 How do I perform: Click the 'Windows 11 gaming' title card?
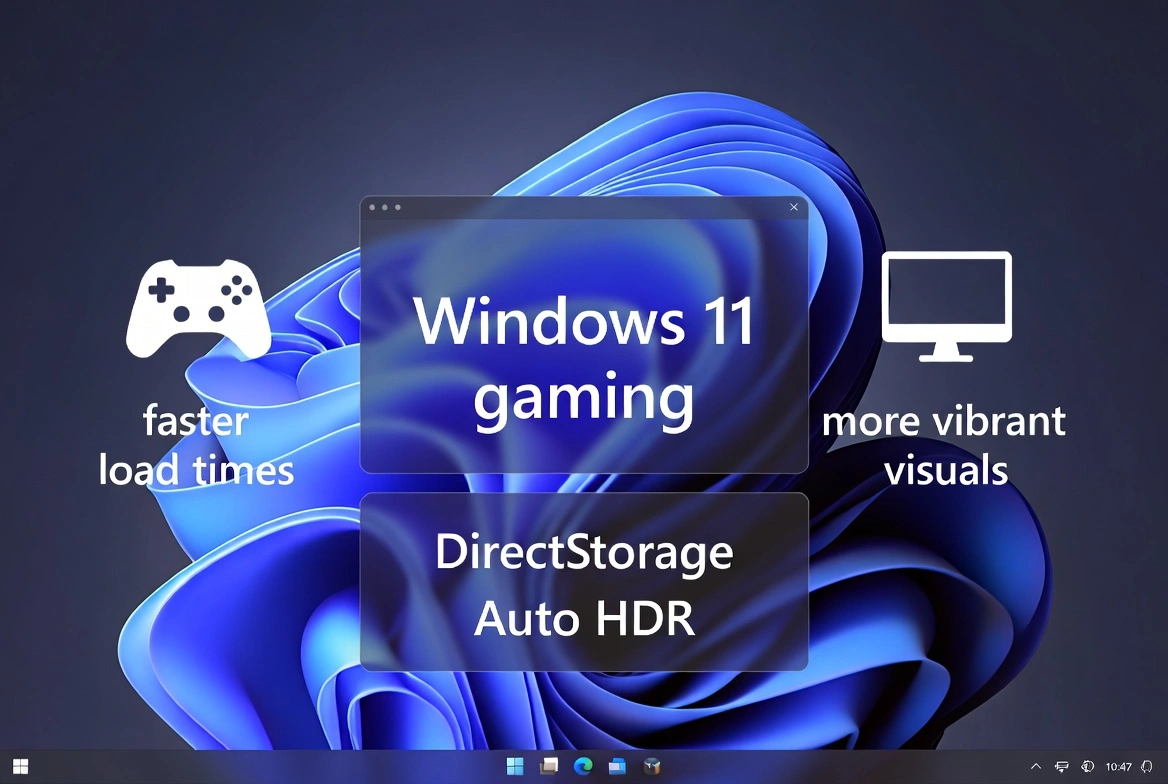click(x=584, y=358)
